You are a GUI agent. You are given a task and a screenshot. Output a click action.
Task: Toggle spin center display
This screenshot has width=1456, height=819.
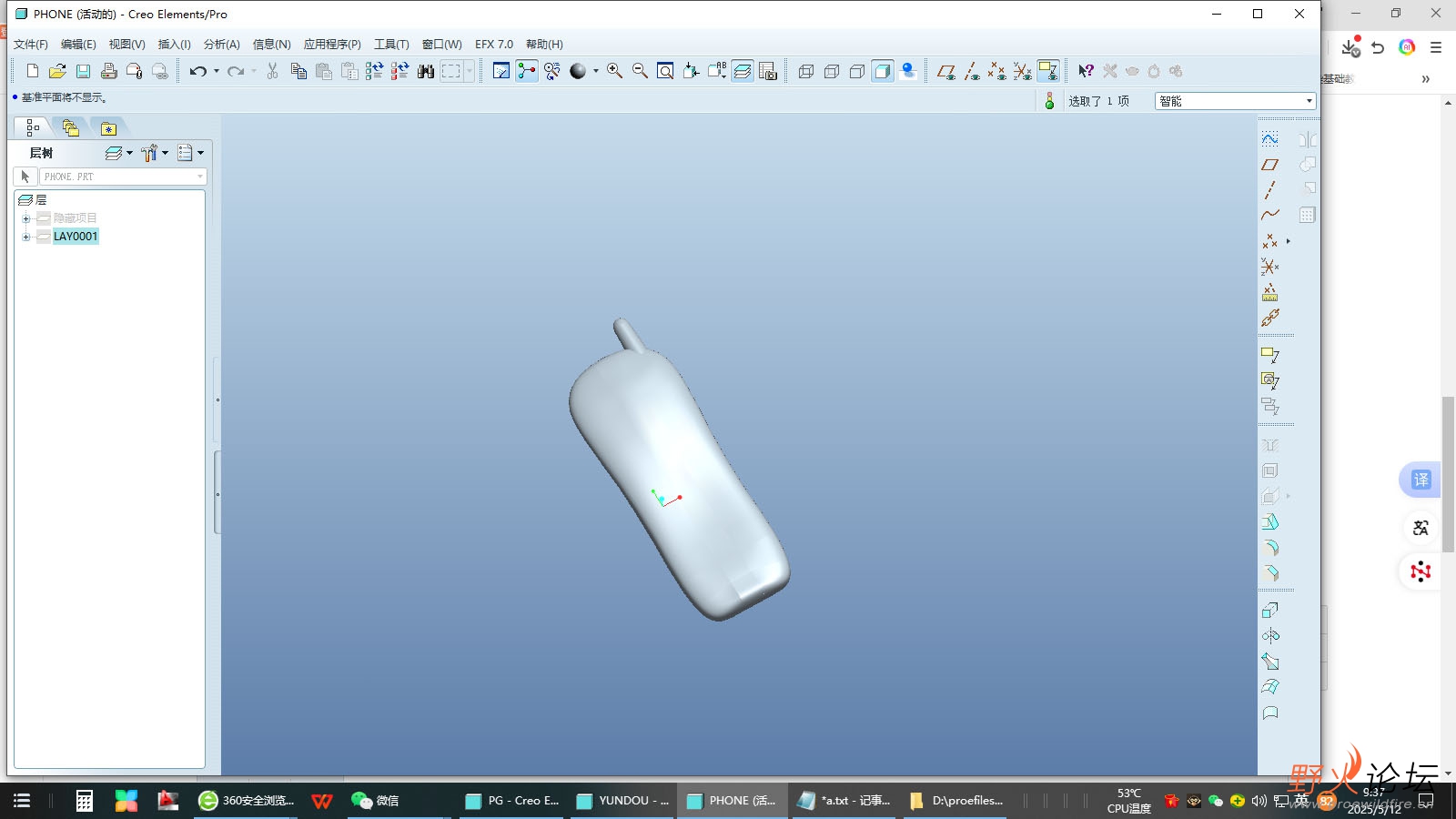click(527, 71)
